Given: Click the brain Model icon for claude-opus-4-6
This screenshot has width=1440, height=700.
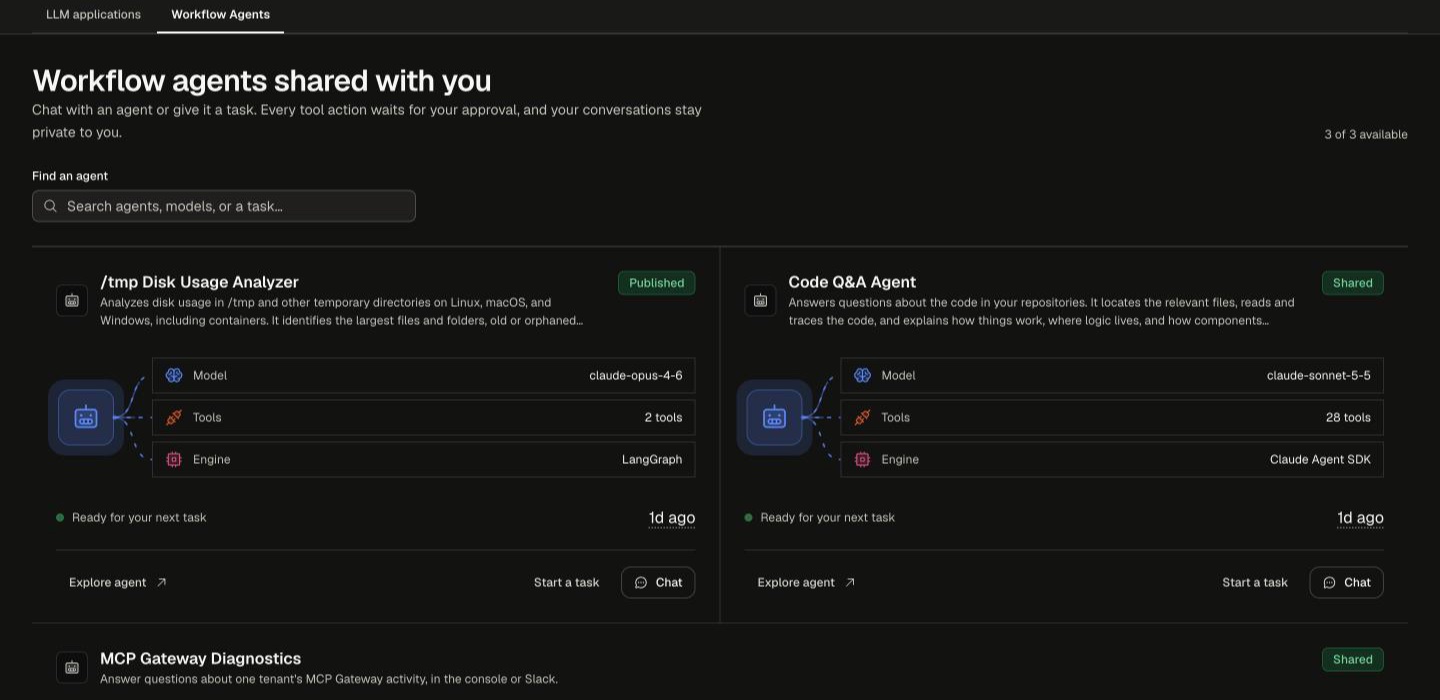Looking at the screenshot, I should [174, 375].
